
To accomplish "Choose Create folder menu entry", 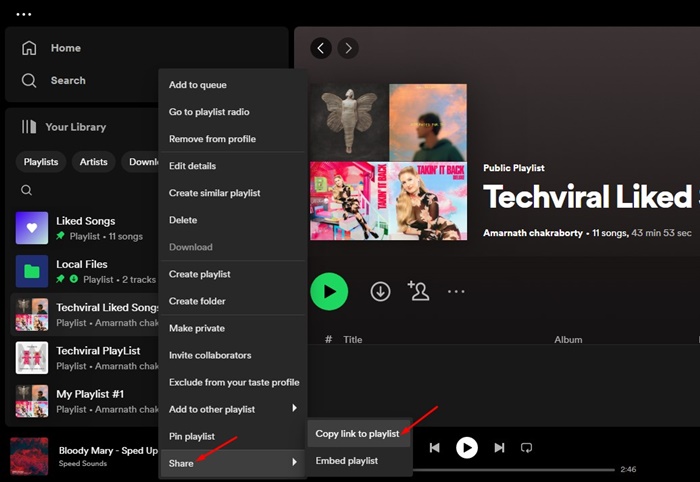I will pyautogui.click(x=233, y=301).
